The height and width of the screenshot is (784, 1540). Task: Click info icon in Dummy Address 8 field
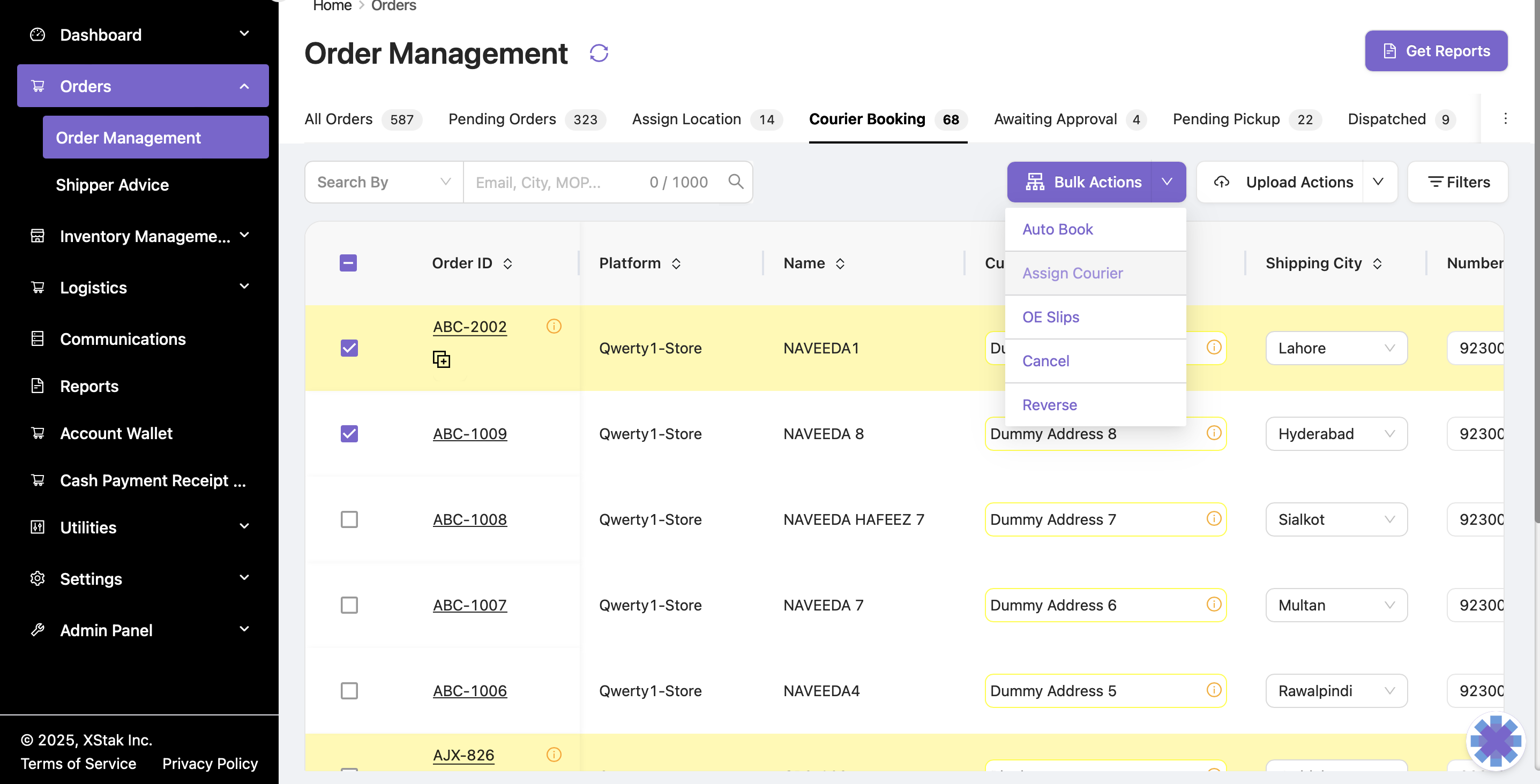(1214, 433)
